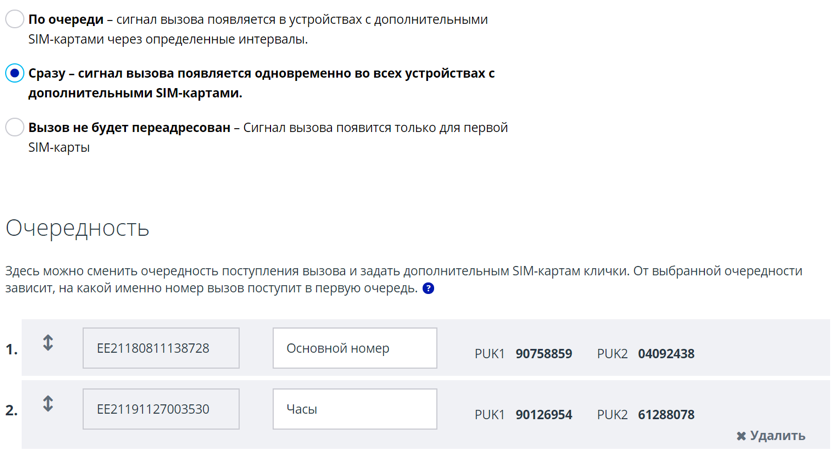Click the blue help question mark icon
The image size is (831, 452).
[428, 289]
